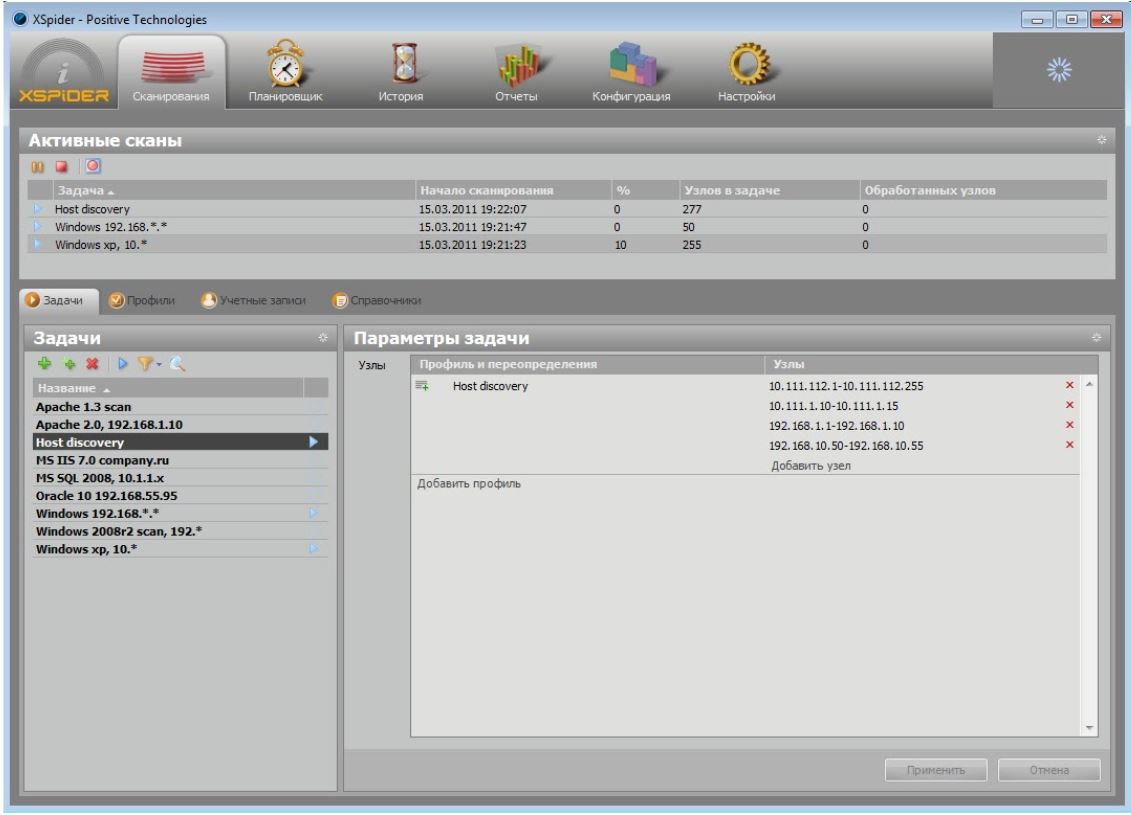1131x815 pixels.
Task: Switch to the Профили tab
Action: point(142,300)
